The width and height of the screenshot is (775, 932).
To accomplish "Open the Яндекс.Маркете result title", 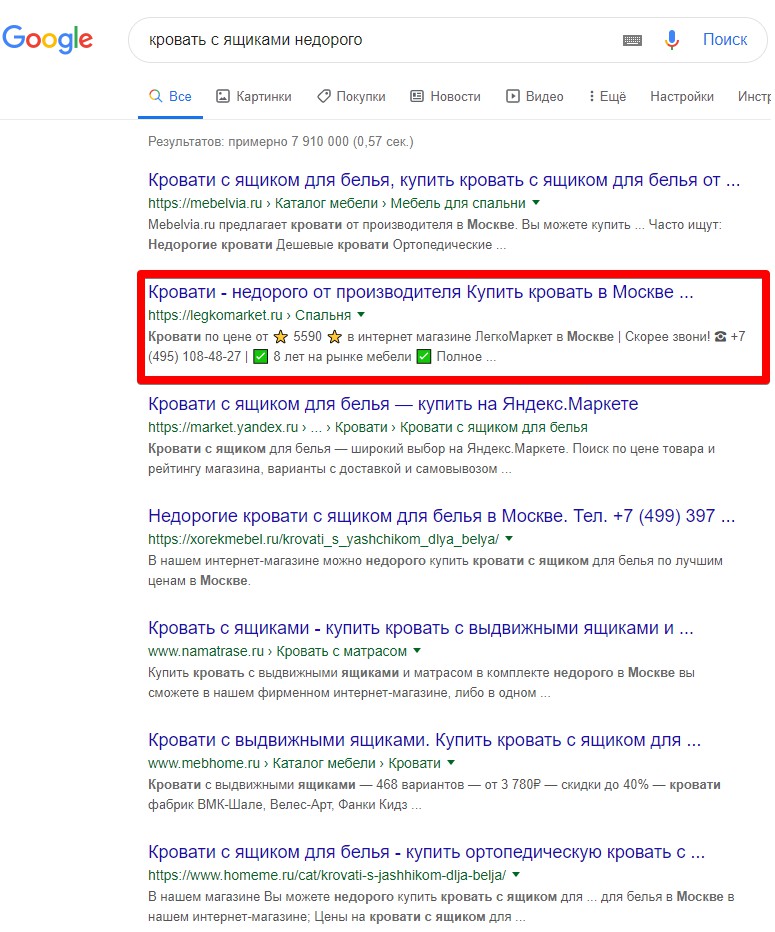I will (393, 404).
